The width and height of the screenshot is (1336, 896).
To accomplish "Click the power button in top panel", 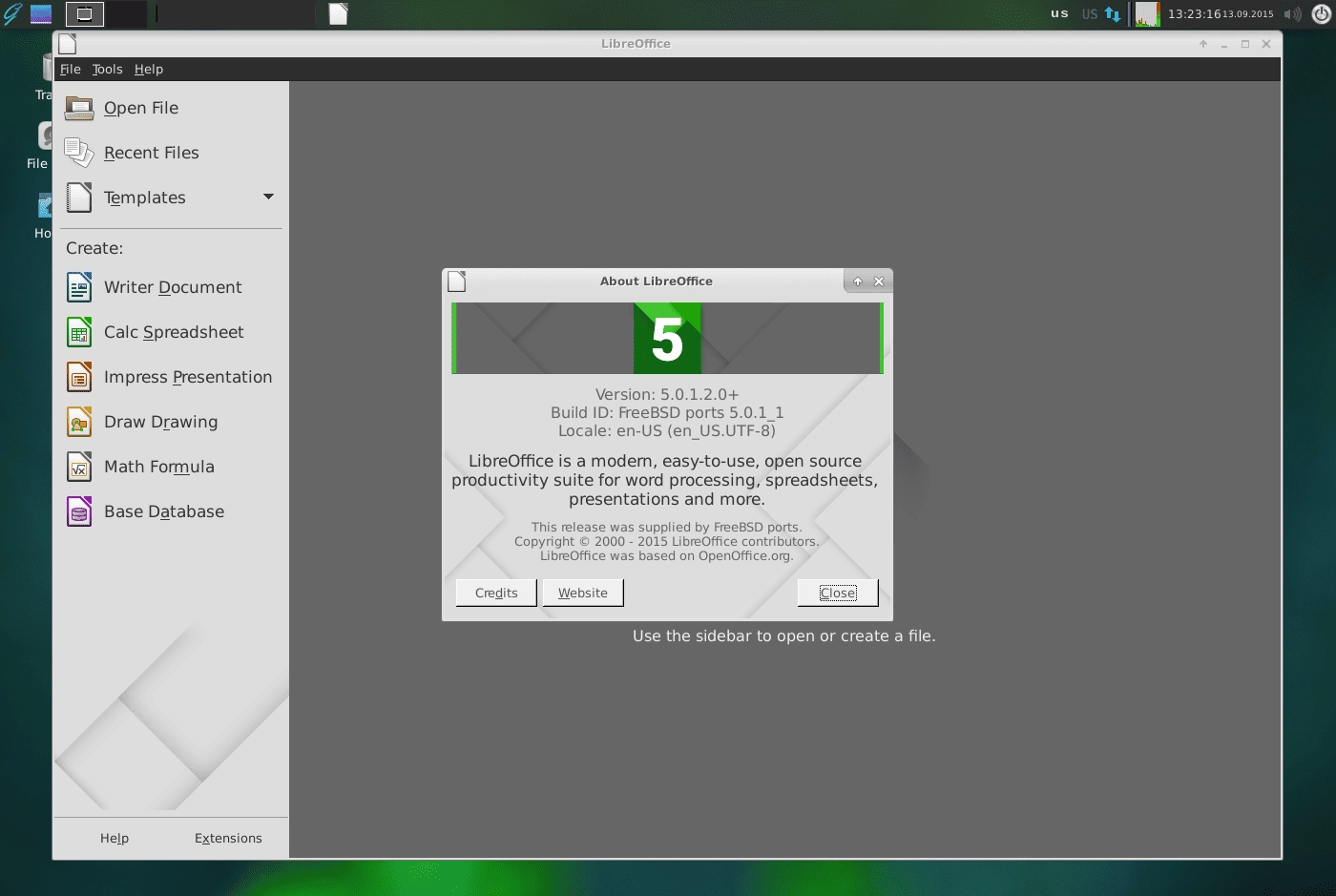I will (1322, 13).
